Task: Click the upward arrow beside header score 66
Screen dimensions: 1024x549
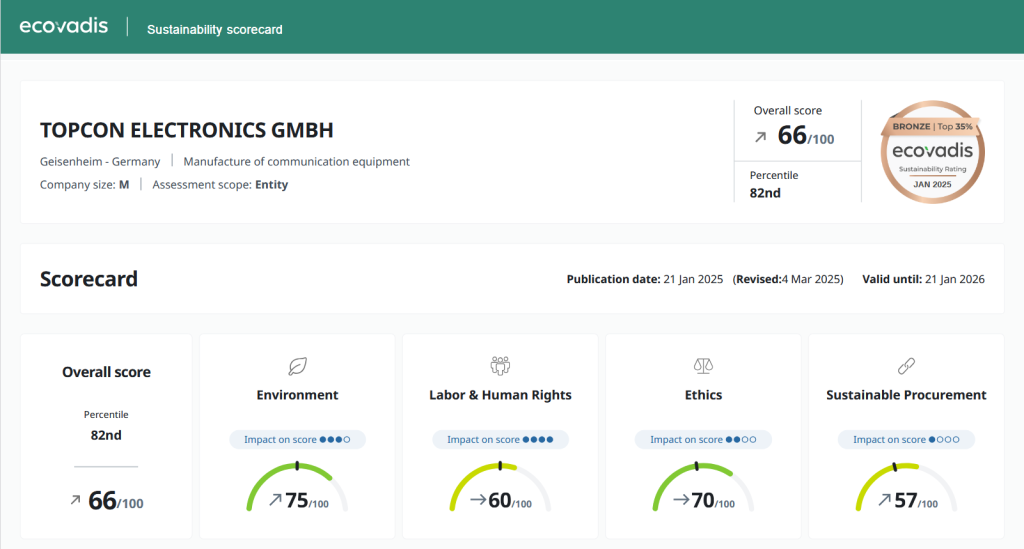Action: click(760, 137)
